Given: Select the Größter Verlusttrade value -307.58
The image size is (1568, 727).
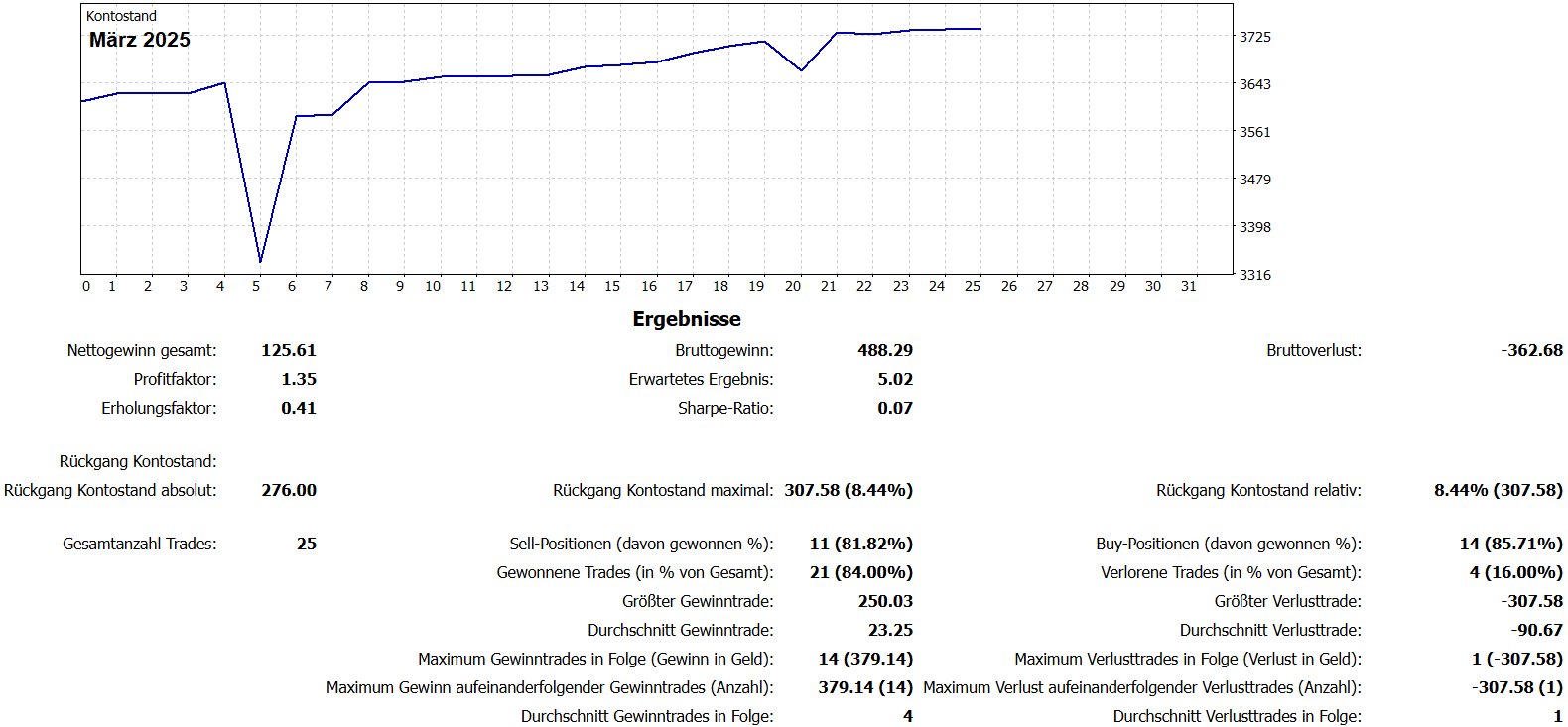Looking at the screenshot, I should 1532,601.
